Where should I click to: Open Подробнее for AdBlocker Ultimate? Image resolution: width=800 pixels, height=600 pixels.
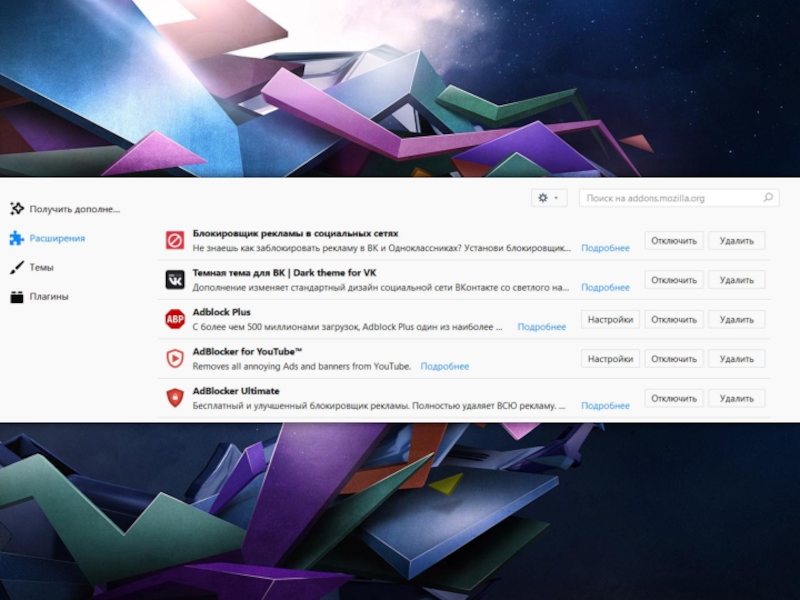(x=606, y=406)
